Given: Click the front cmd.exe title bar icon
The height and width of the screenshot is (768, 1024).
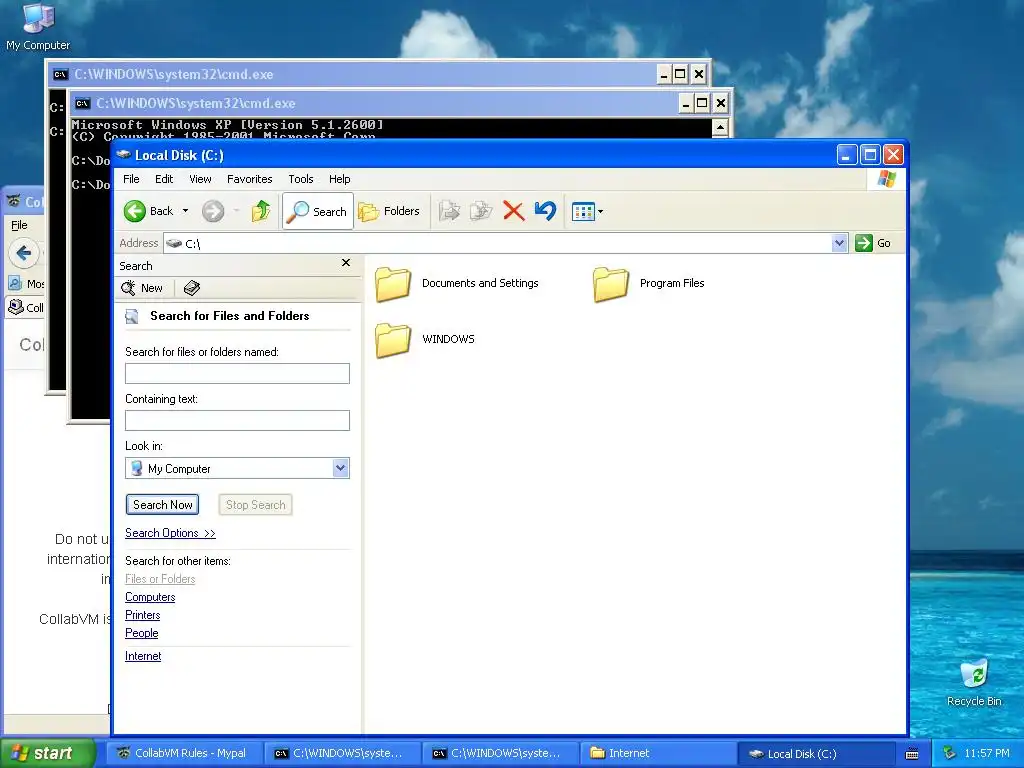Looking at the screenshot, I should click(82, 103).
